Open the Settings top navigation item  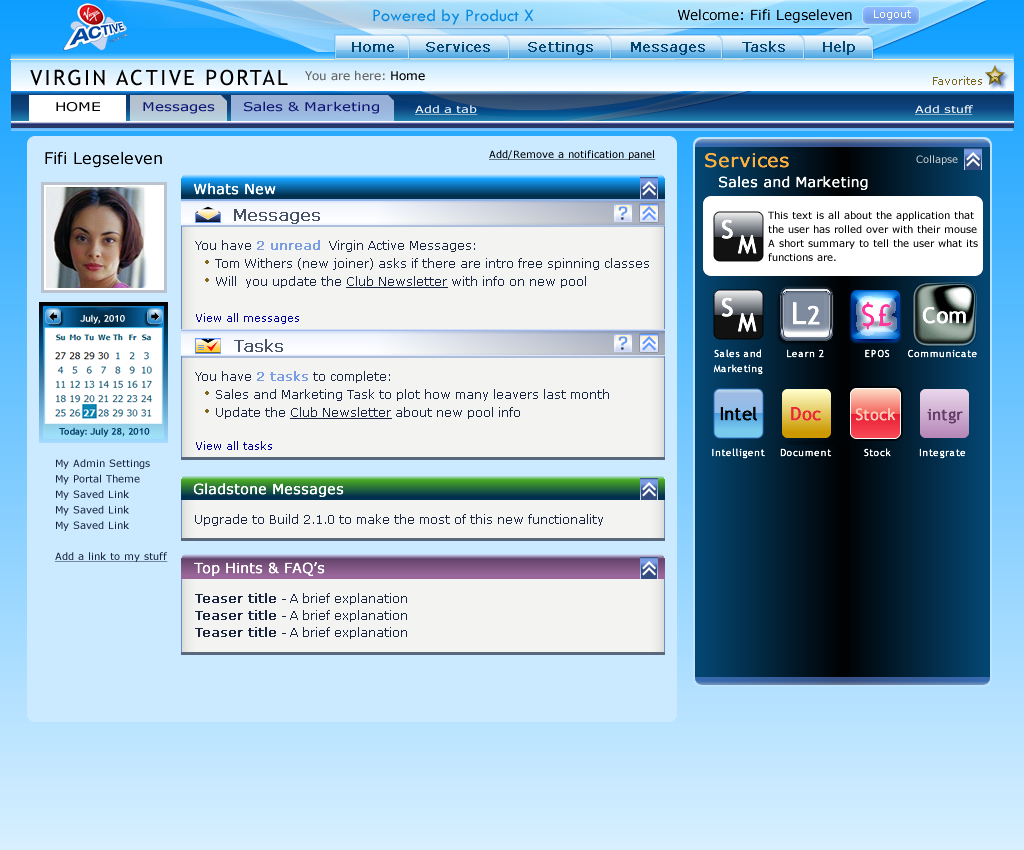coord(560,47)
